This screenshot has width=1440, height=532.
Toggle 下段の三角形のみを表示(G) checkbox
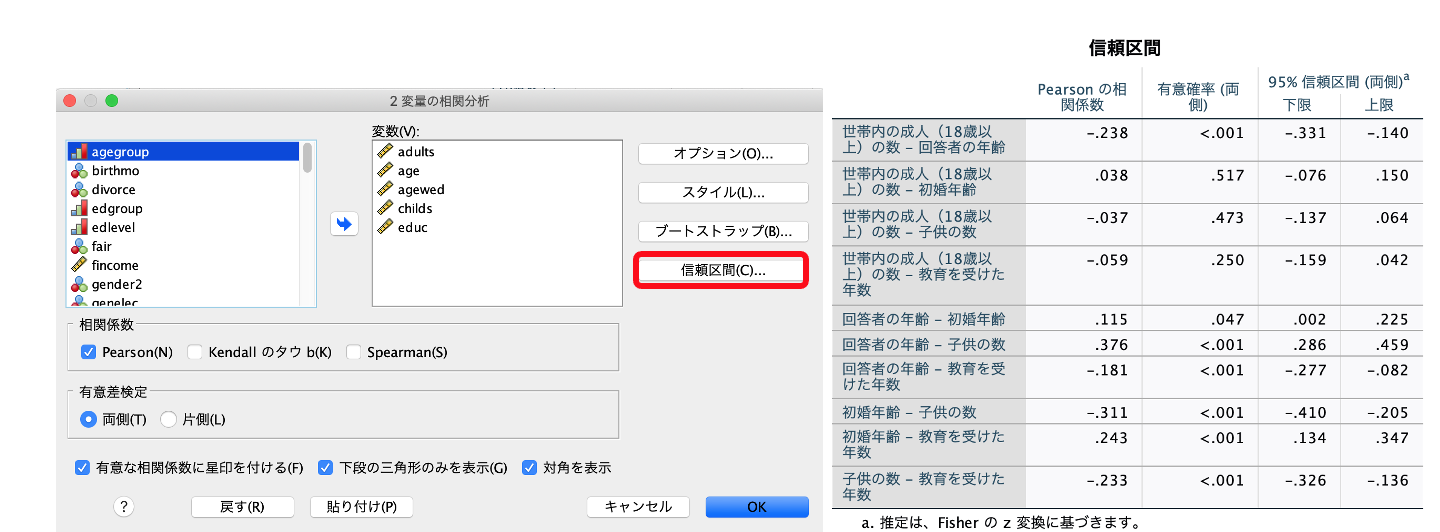[325, 468]
